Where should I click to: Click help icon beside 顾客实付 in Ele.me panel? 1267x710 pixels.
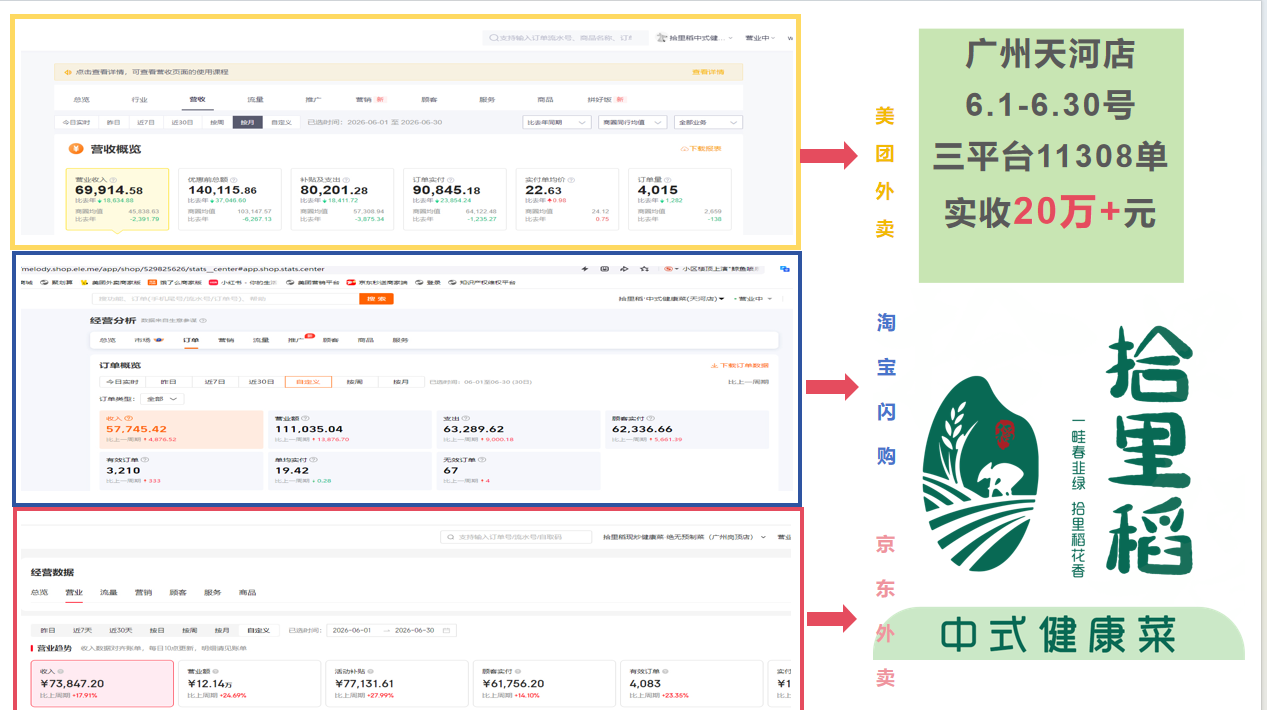649,418
